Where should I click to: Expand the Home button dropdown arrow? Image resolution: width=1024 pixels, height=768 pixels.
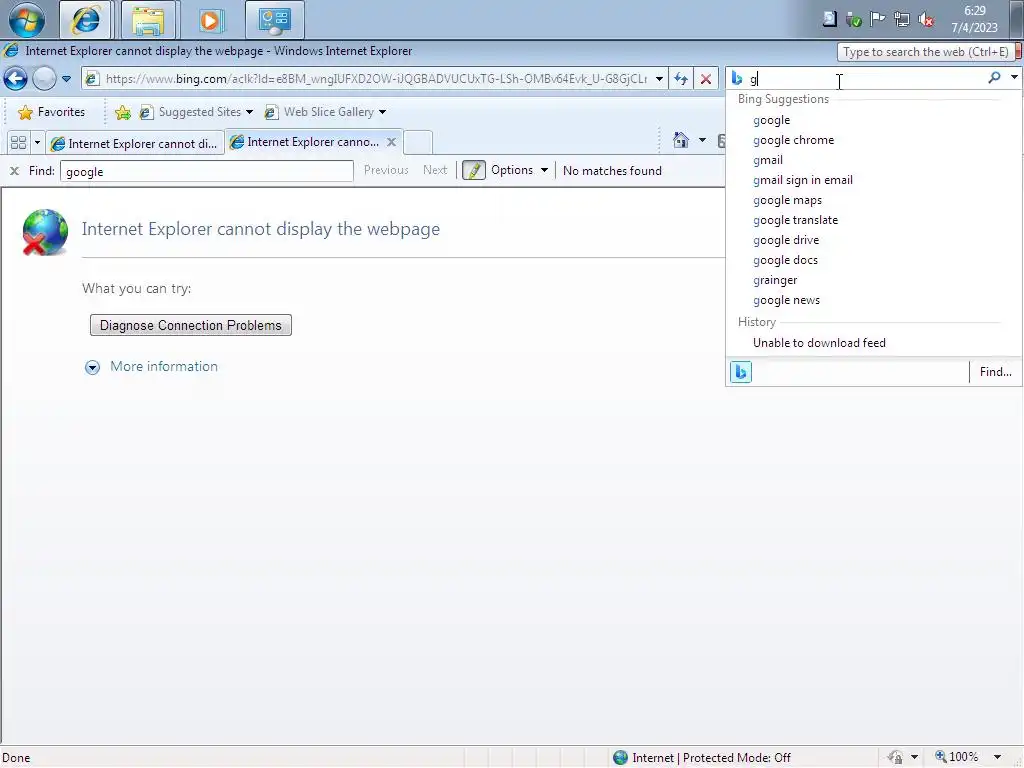[x=702, y=140]
